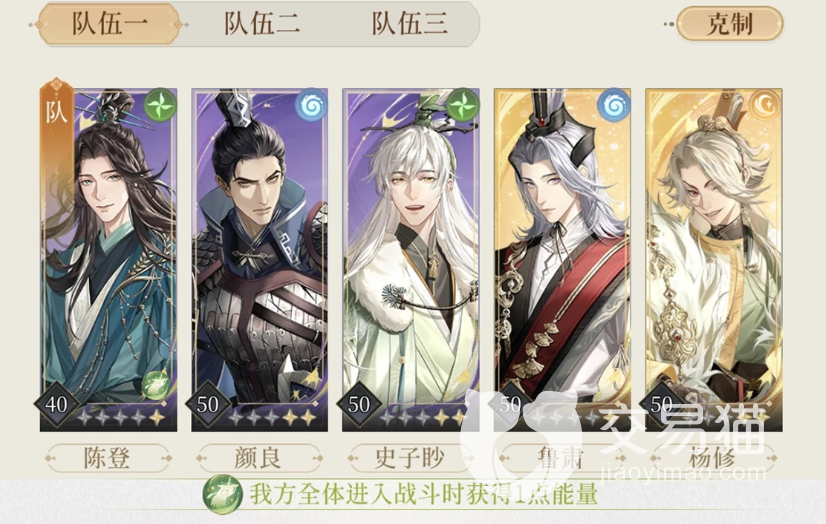826x524 pixels.
Task: Click the blue swirl element icon on 颜良's card
Action: point(312,105)
